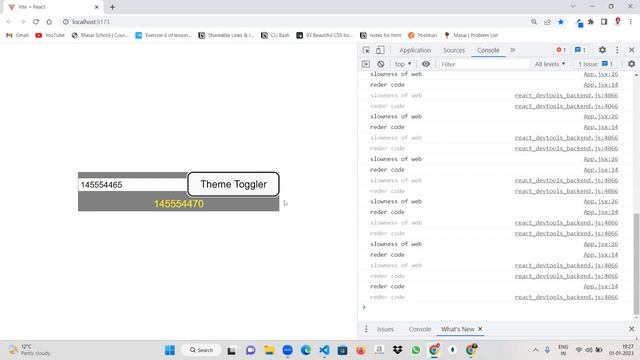Expand more DevTools tabs chevron
Screen dimensions: 640x360
pyautogui.click(x=512, y=50)
